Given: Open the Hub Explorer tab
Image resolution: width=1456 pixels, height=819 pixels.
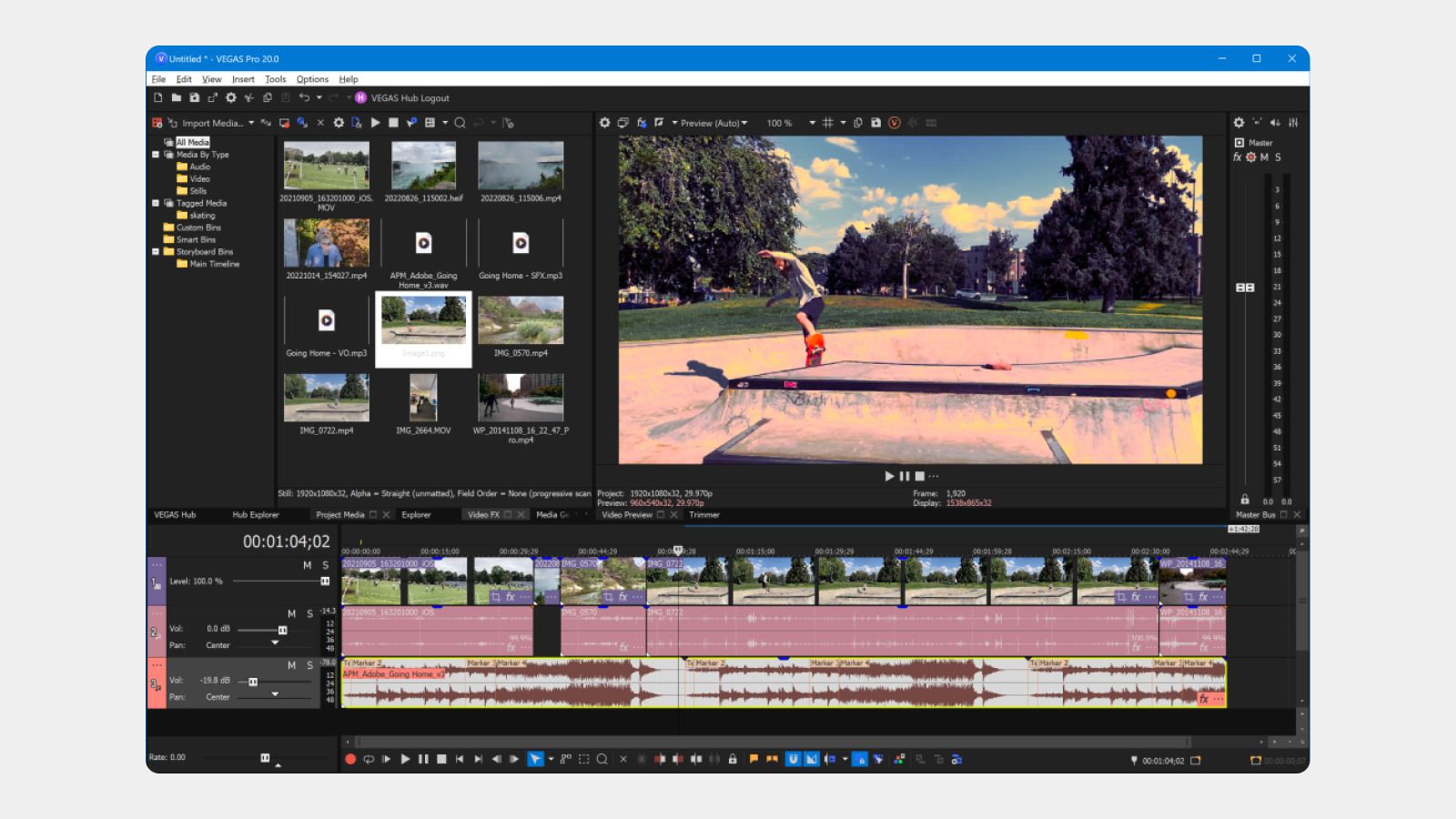Looking at the screenshot, I should (x=256, y=515).
